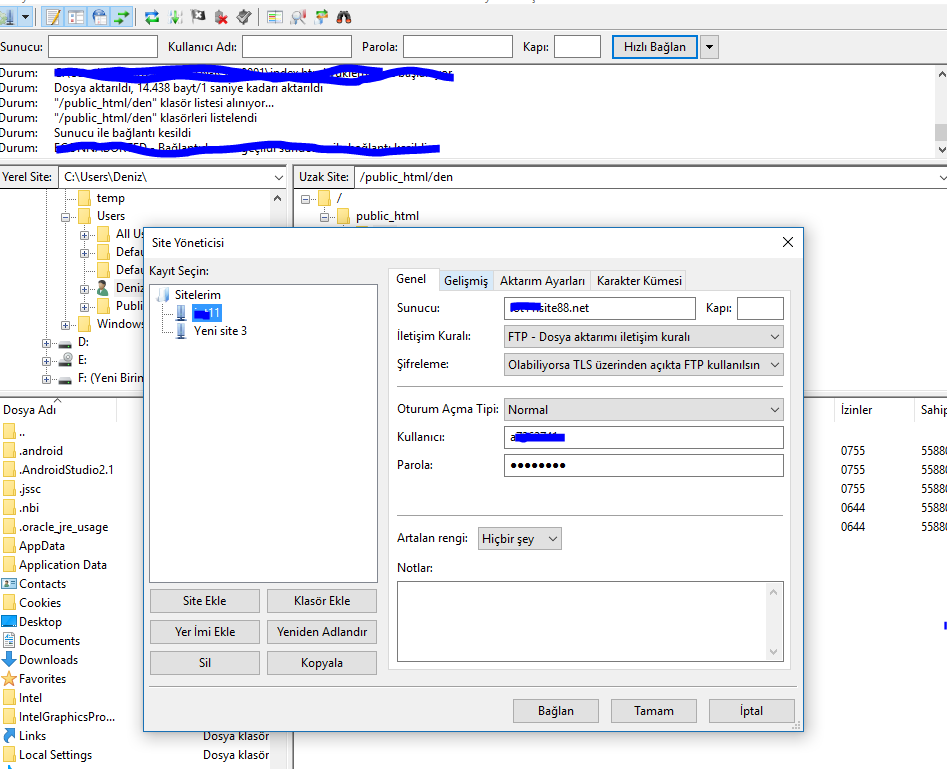The width and height of the screenshot is (947, 769).
Task: Click the Yer İmi Ekle button
Action: (x=205, y=632)
